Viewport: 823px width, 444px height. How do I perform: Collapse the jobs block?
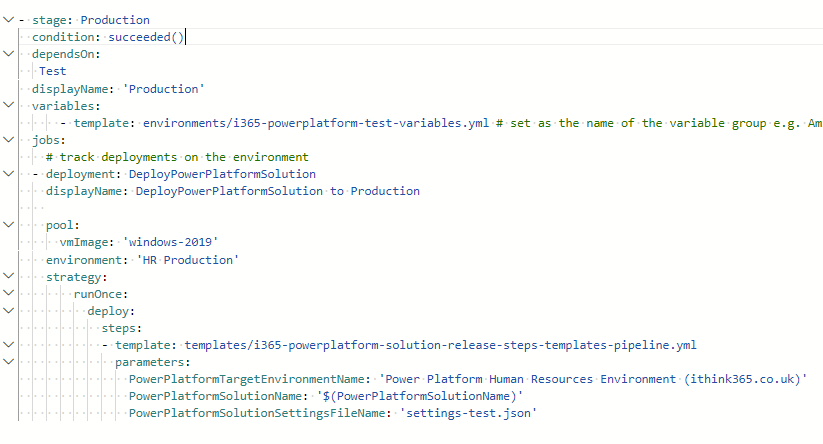click(x=8, y=140)
